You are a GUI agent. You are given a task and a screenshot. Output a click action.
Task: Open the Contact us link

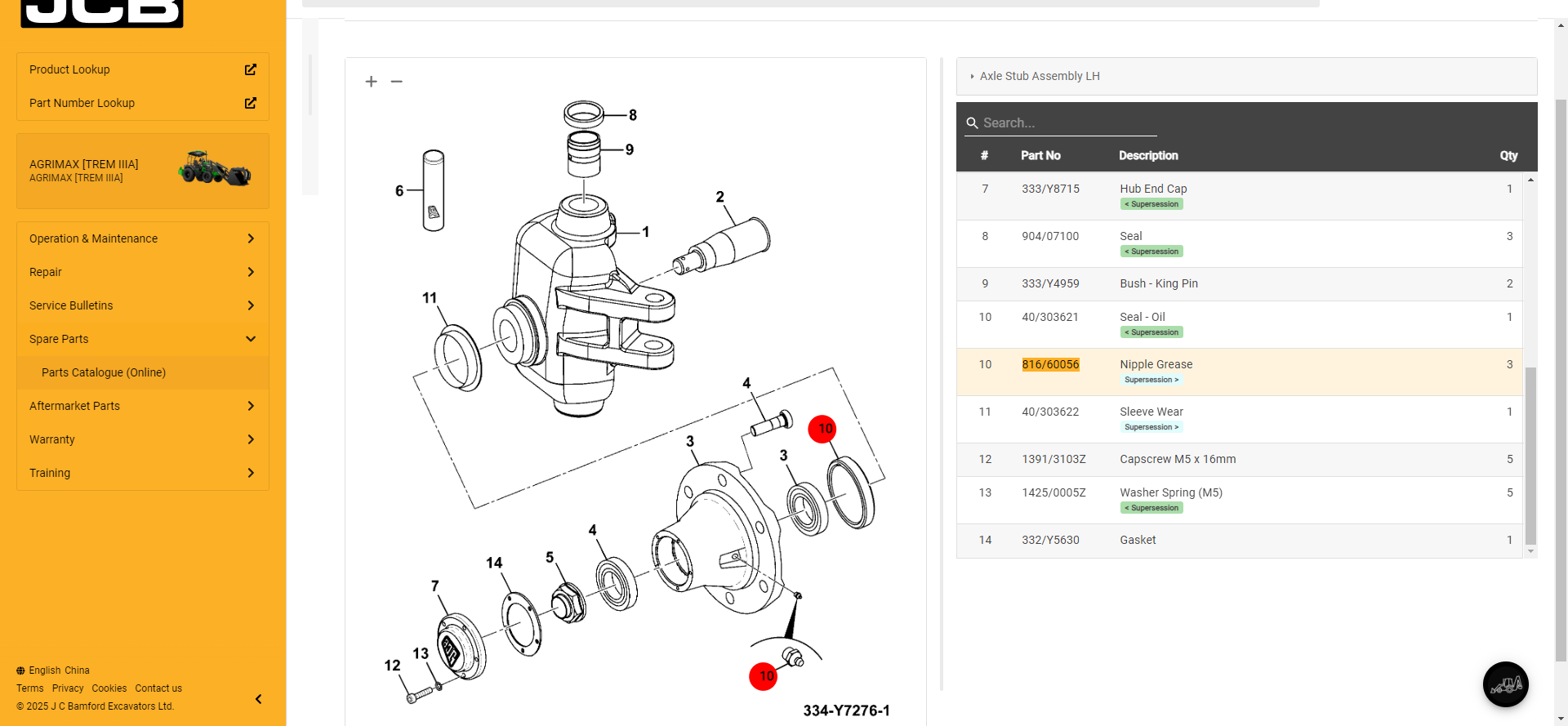point(158,688)
